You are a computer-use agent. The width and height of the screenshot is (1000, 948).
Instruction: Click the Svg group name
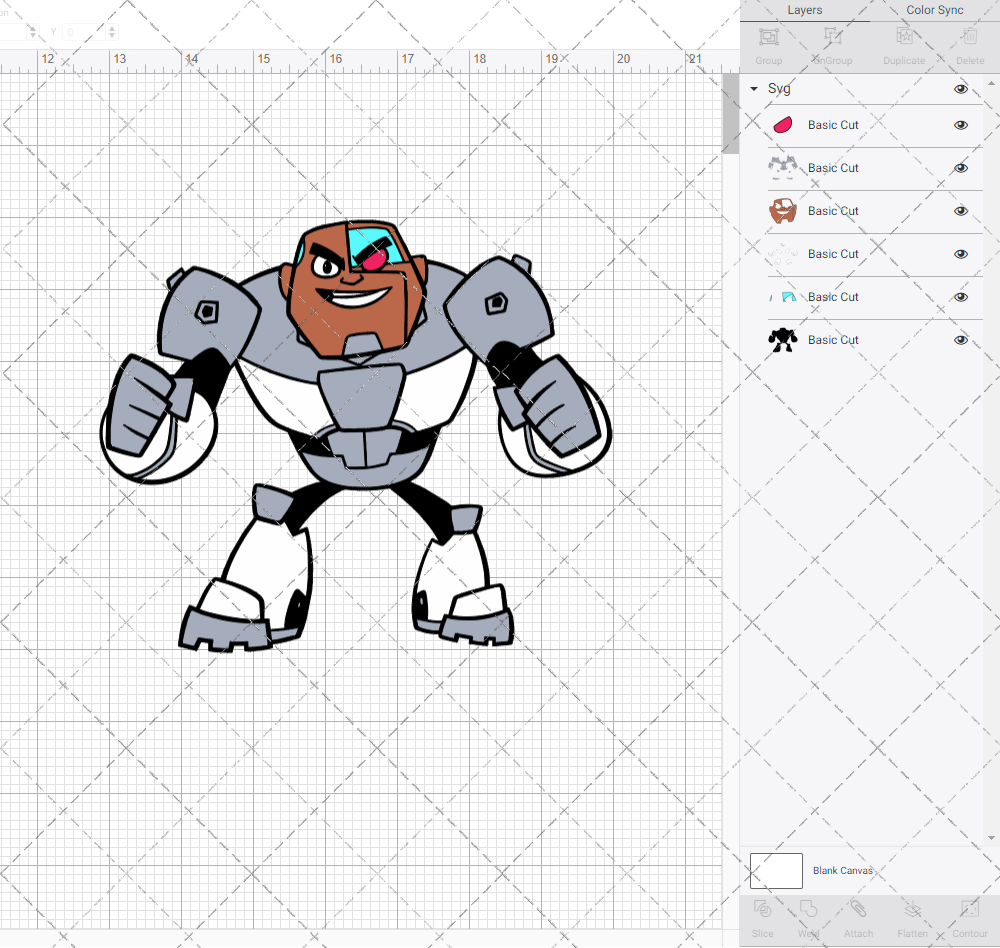(x=779, y=89)
